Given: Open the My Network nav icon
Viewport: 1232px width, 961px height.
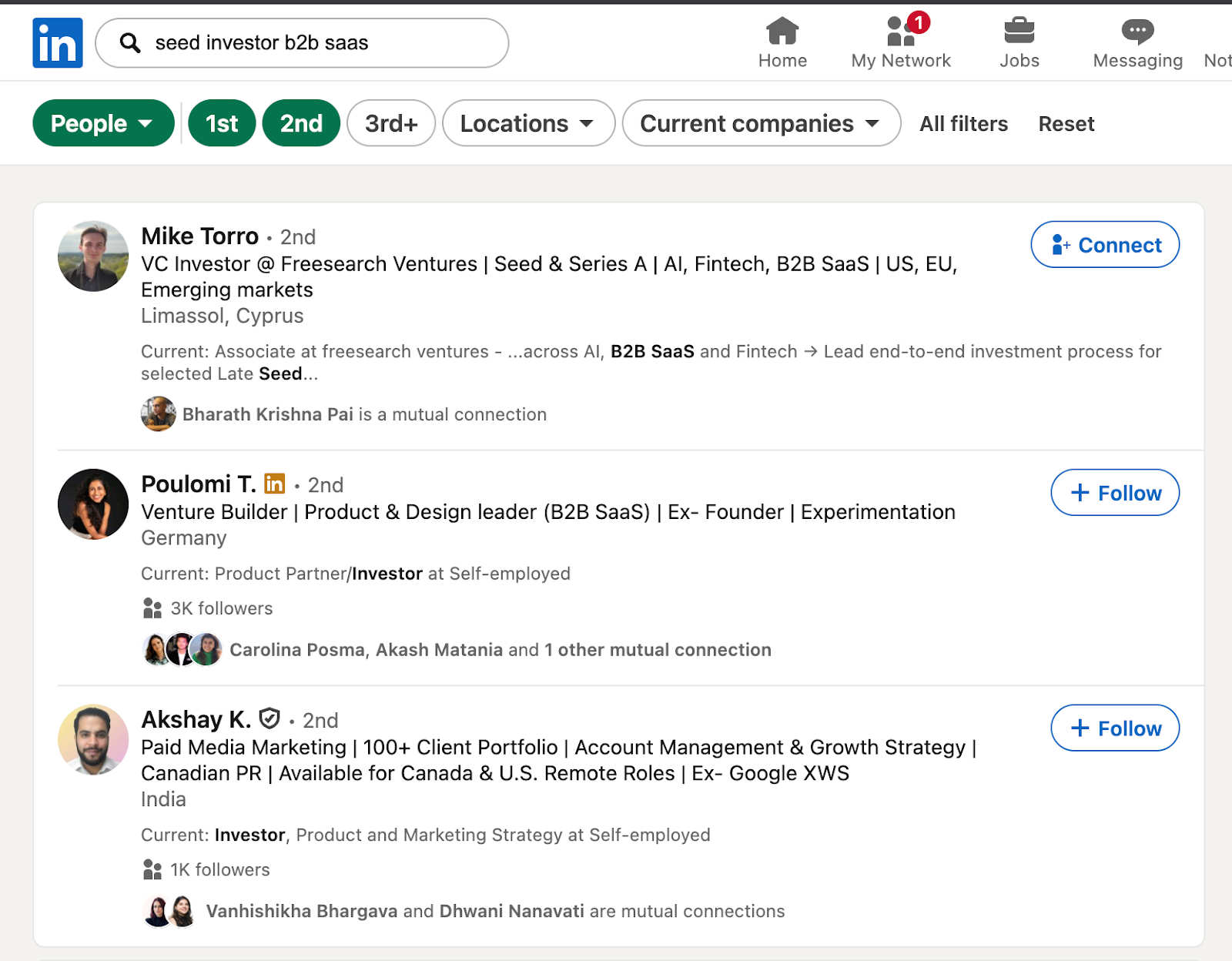Looking at the screenshot, I should [901, 31].
